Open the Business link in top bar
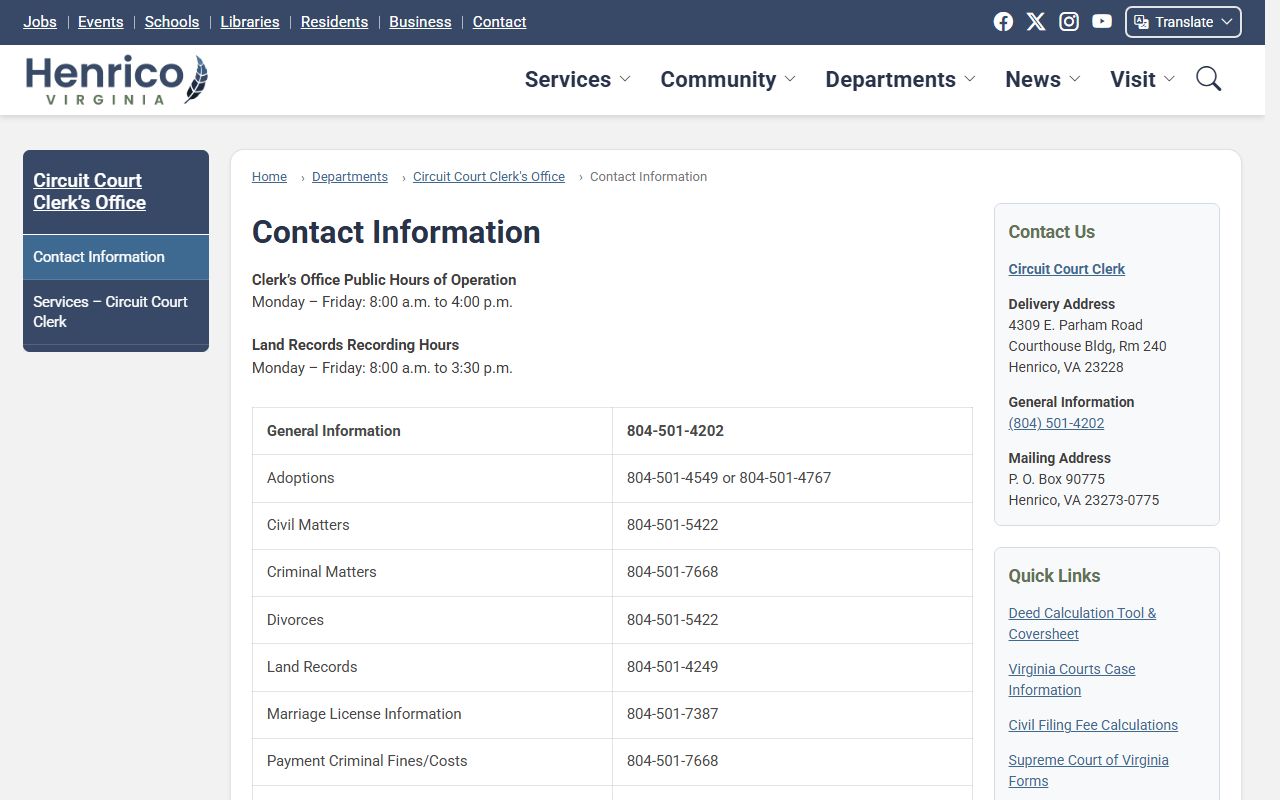The width and height of the screenshot is (1280, 800). [420, 22]
